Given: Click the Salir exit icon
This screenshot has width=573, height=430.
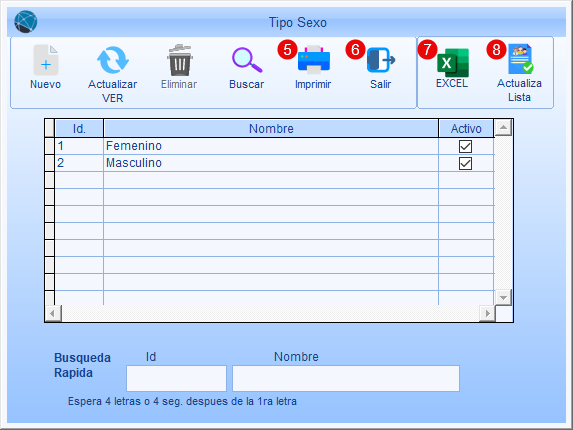Looking at the screenshot, I should 381,60.
